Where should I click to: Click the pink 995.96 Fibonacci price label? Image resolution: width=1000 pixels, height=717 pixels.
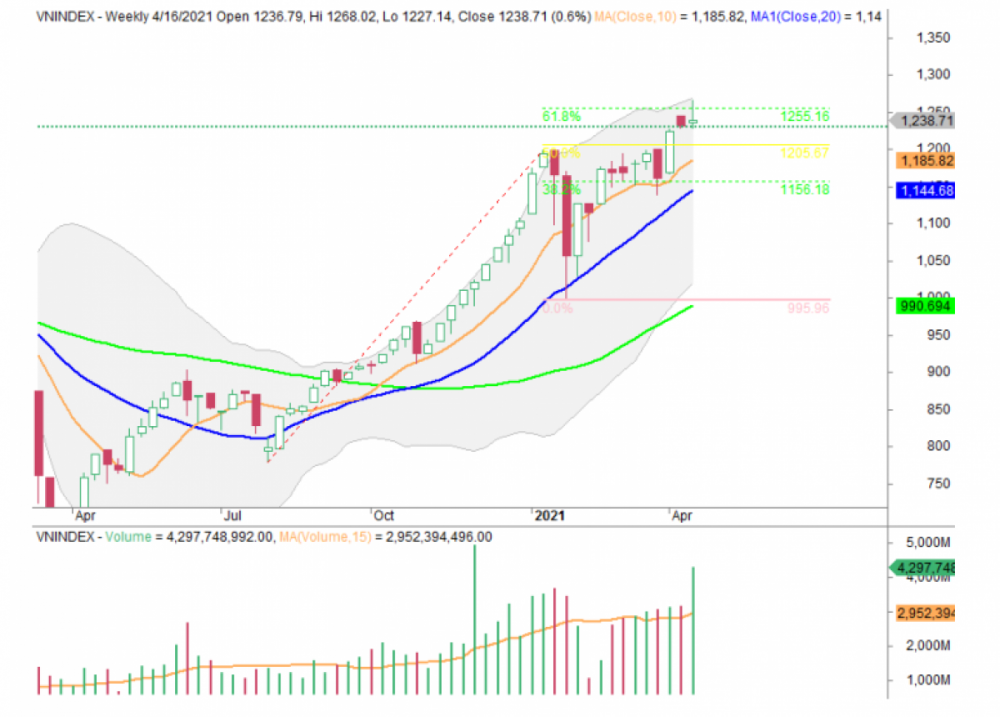click(x=807, y=310)
